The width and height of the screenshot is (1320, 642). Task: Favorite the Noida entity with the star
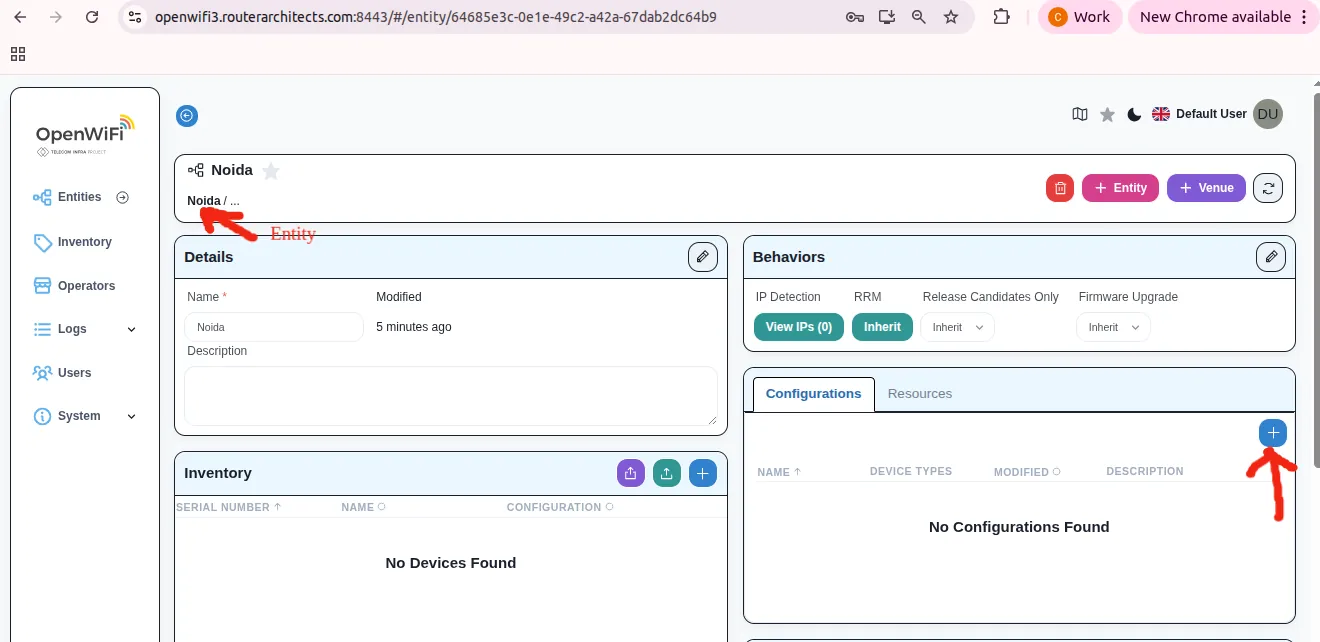(270, 170)
